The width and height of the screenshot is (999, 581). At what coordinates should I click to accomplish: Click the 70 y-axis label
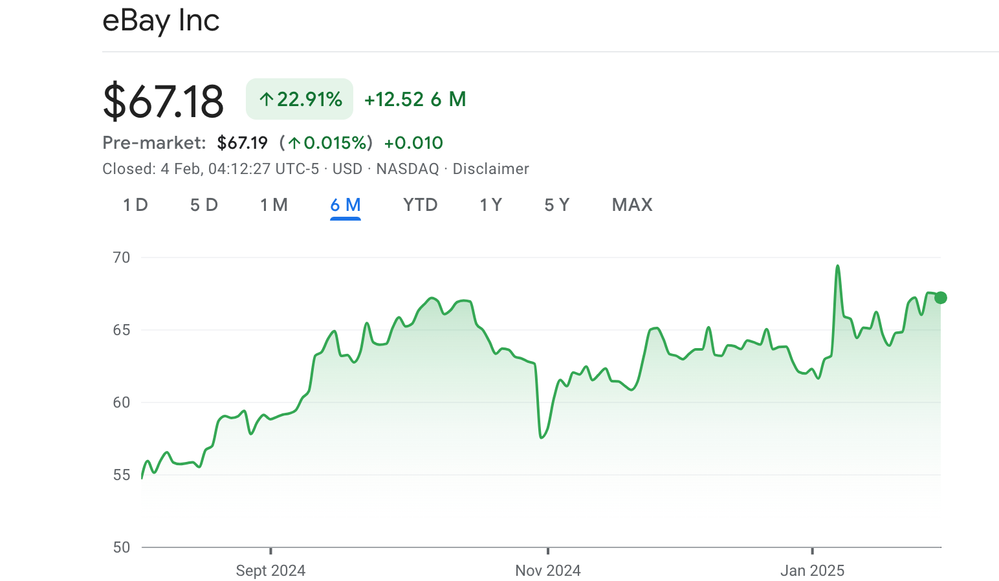coord(121,258)
